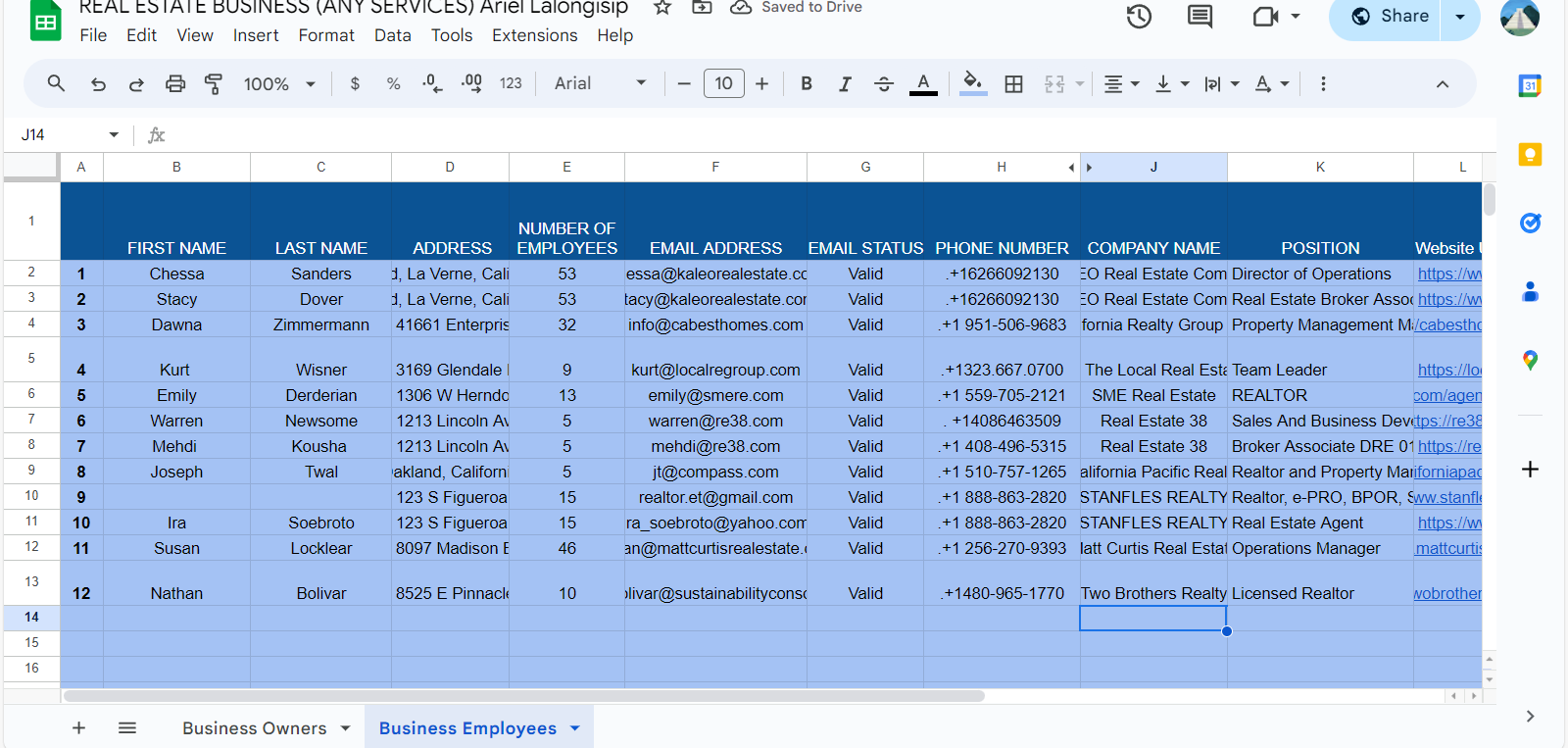Open the Format menu
Viewport: 1568px width, 748px height.
pyautogui.click(x=326, y=35)
